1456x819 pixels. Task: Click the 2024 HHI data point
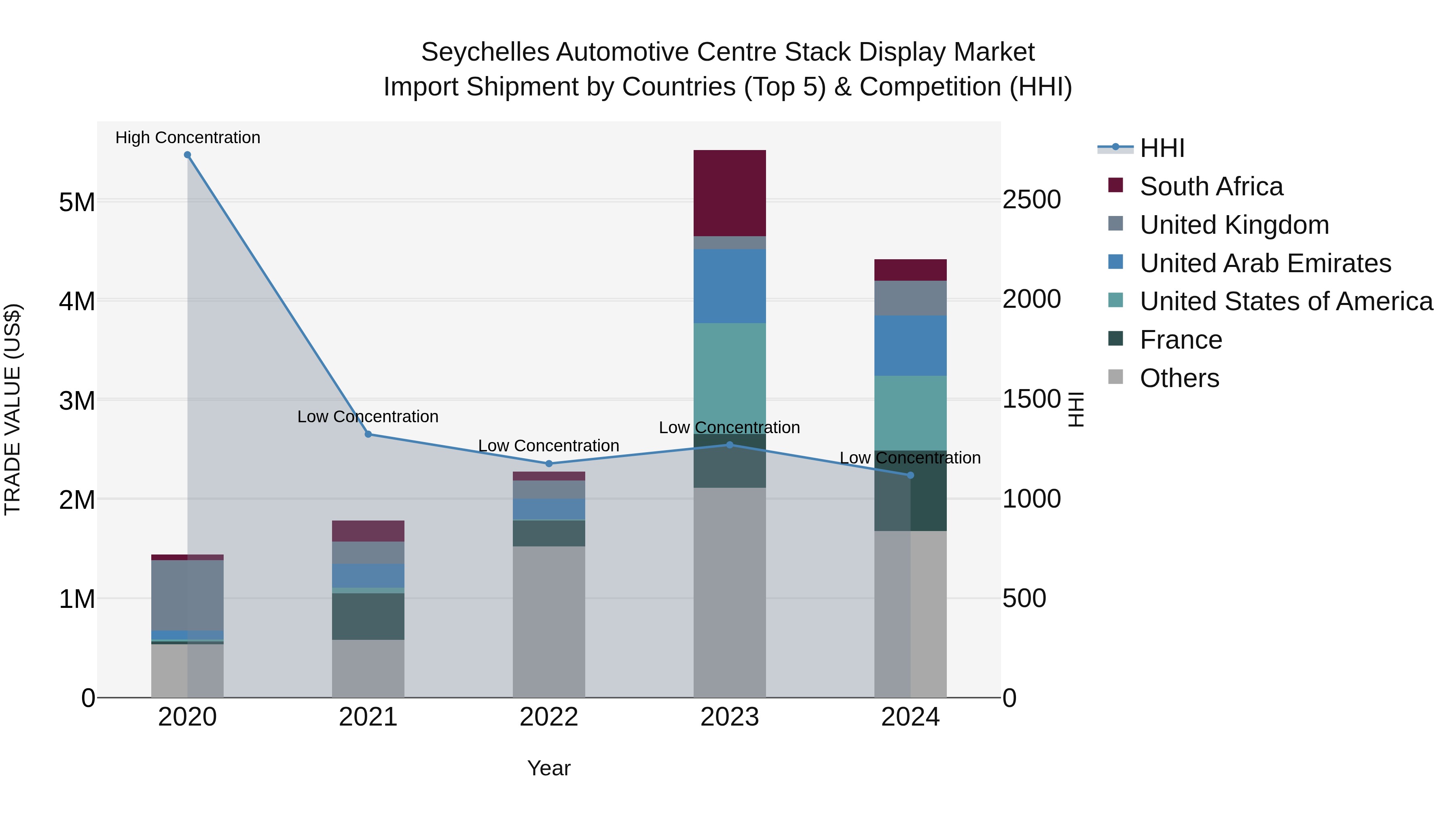tap(910, 475)
